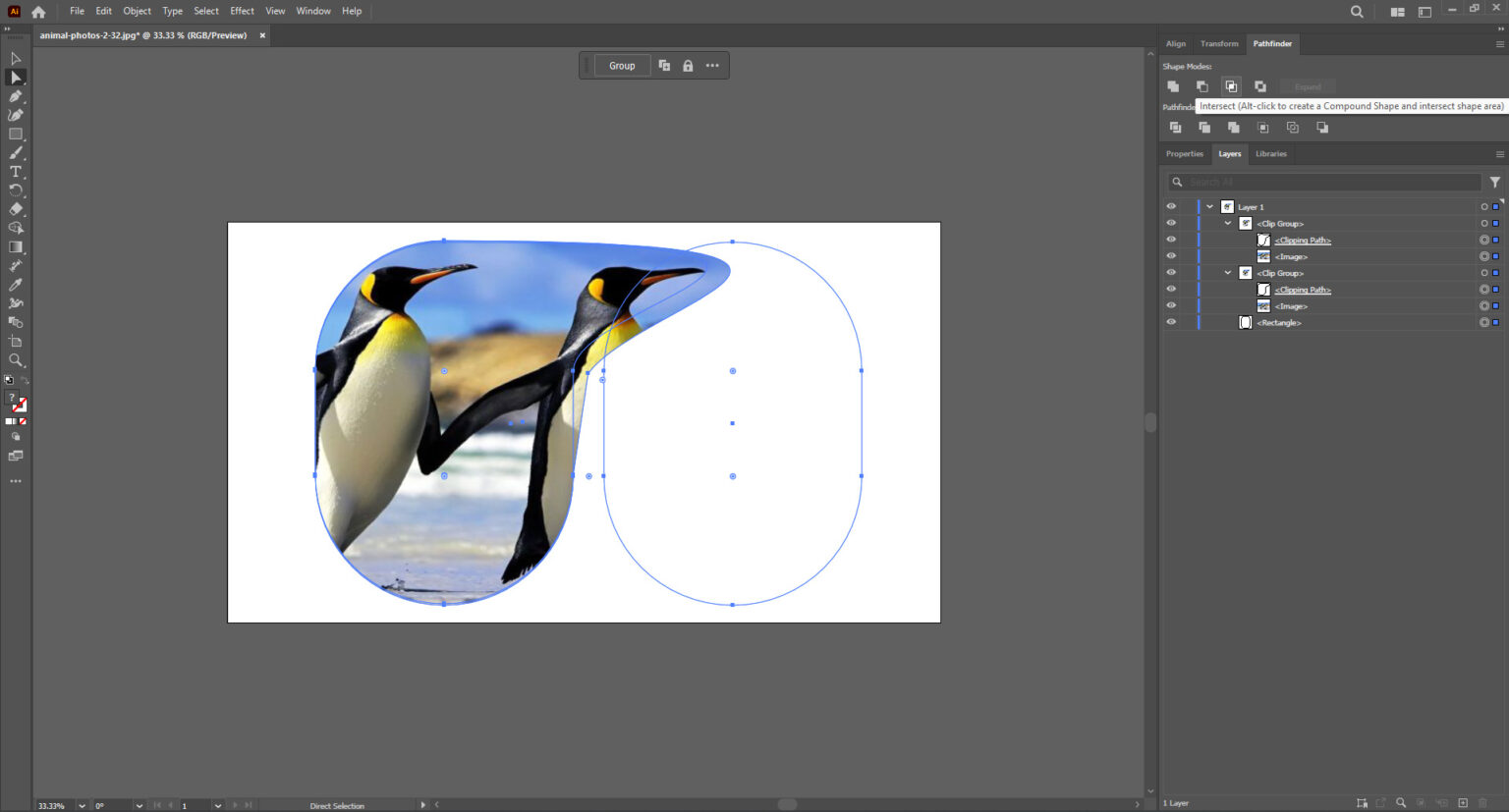Click the Expand button in Pathfinder

point(1308,86)
